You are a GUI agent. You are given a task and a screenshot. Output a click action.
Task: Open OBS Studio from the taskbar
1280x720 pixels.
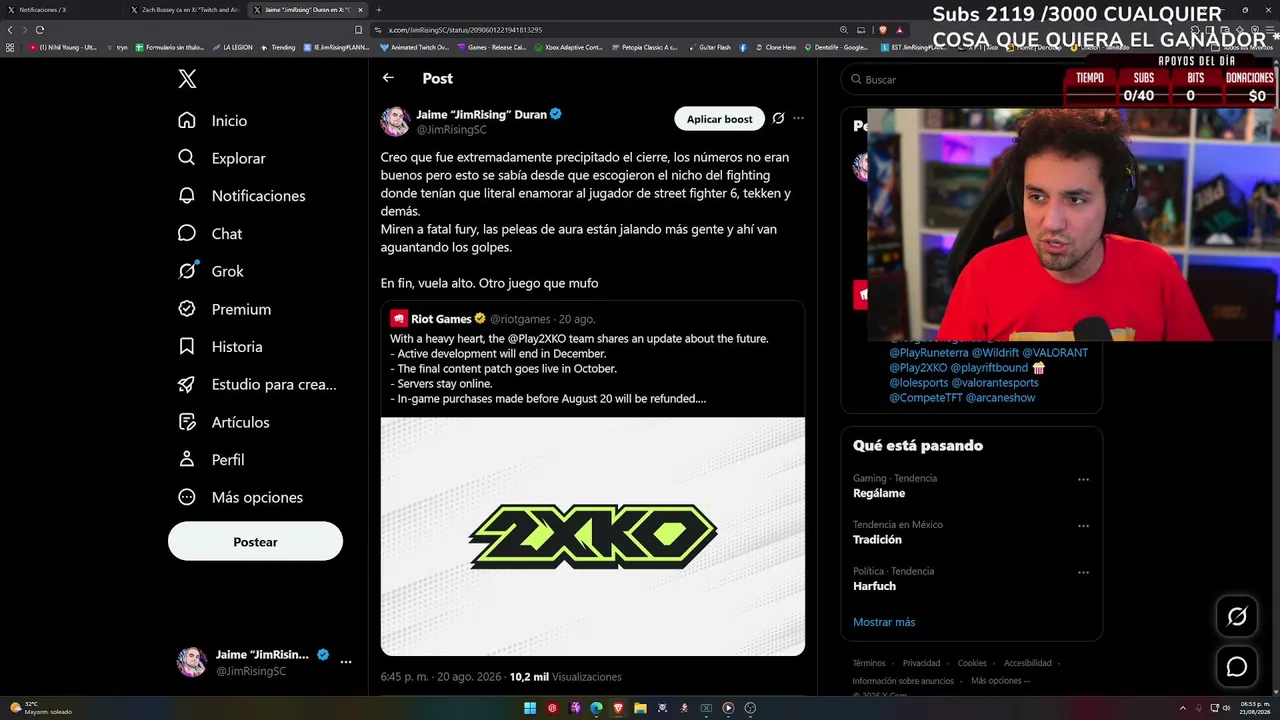(750, 708)
